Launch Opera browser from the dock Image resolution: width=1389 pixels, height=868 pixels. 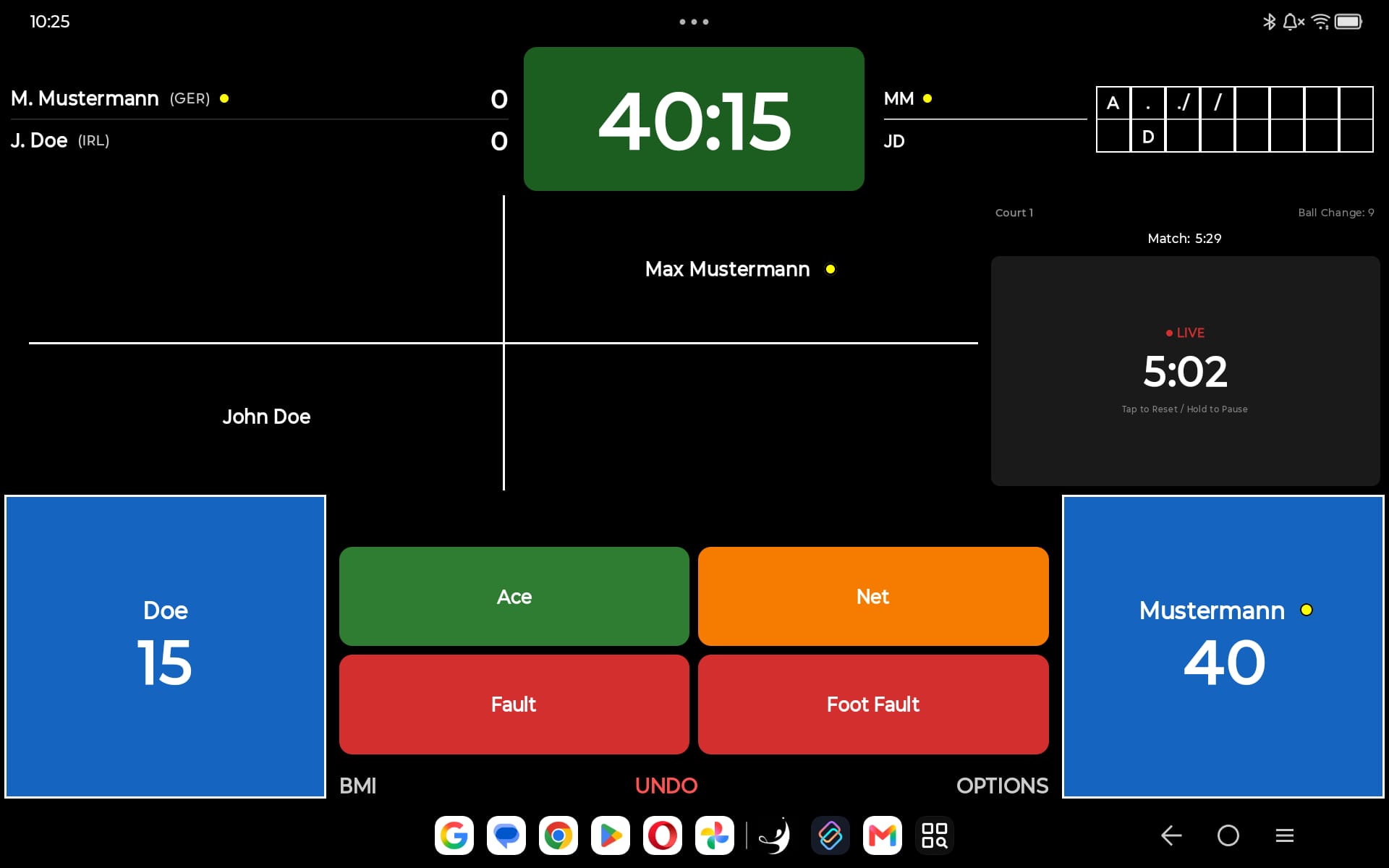click(x=662, y=835)
